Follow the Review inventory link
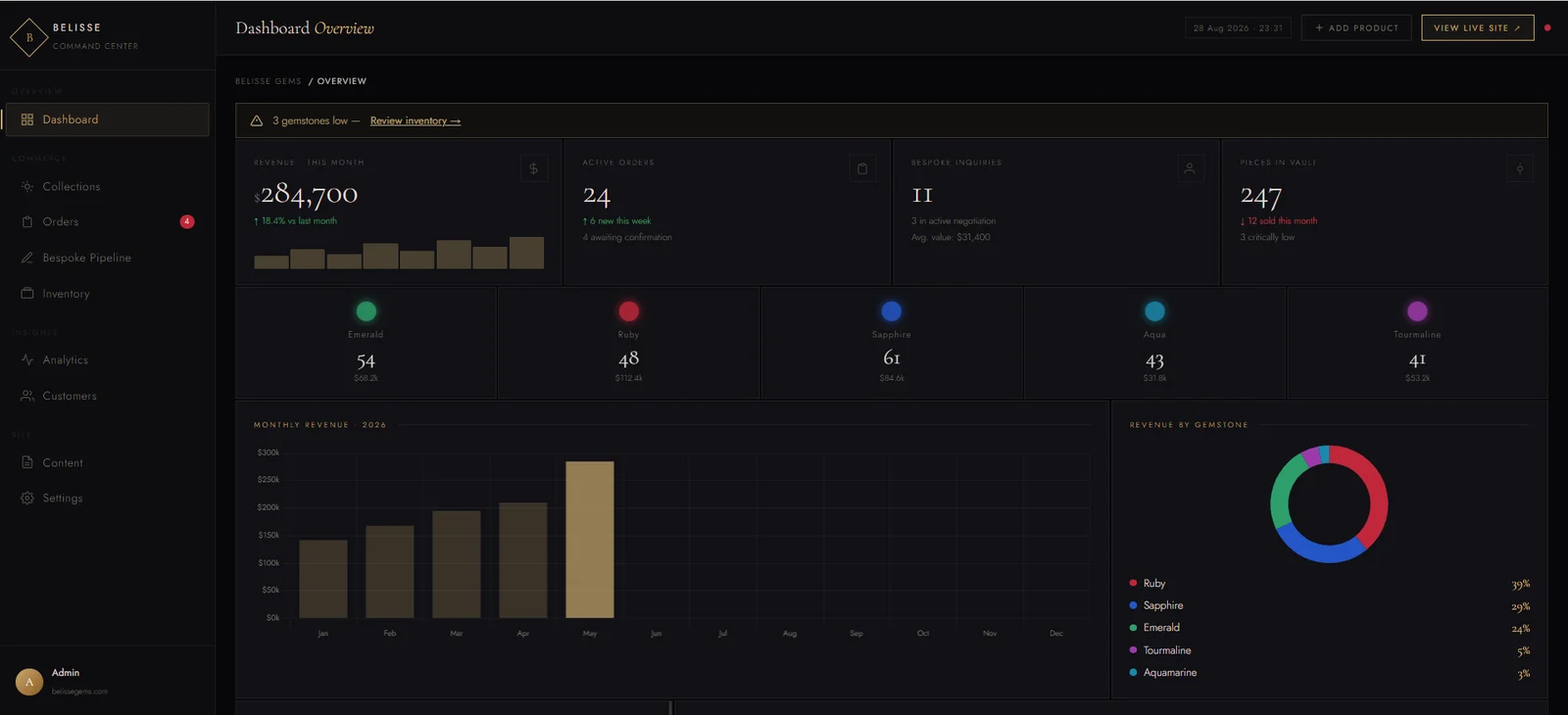The image size is (1568, 715). pyautogui.click(x=416, y=120)
